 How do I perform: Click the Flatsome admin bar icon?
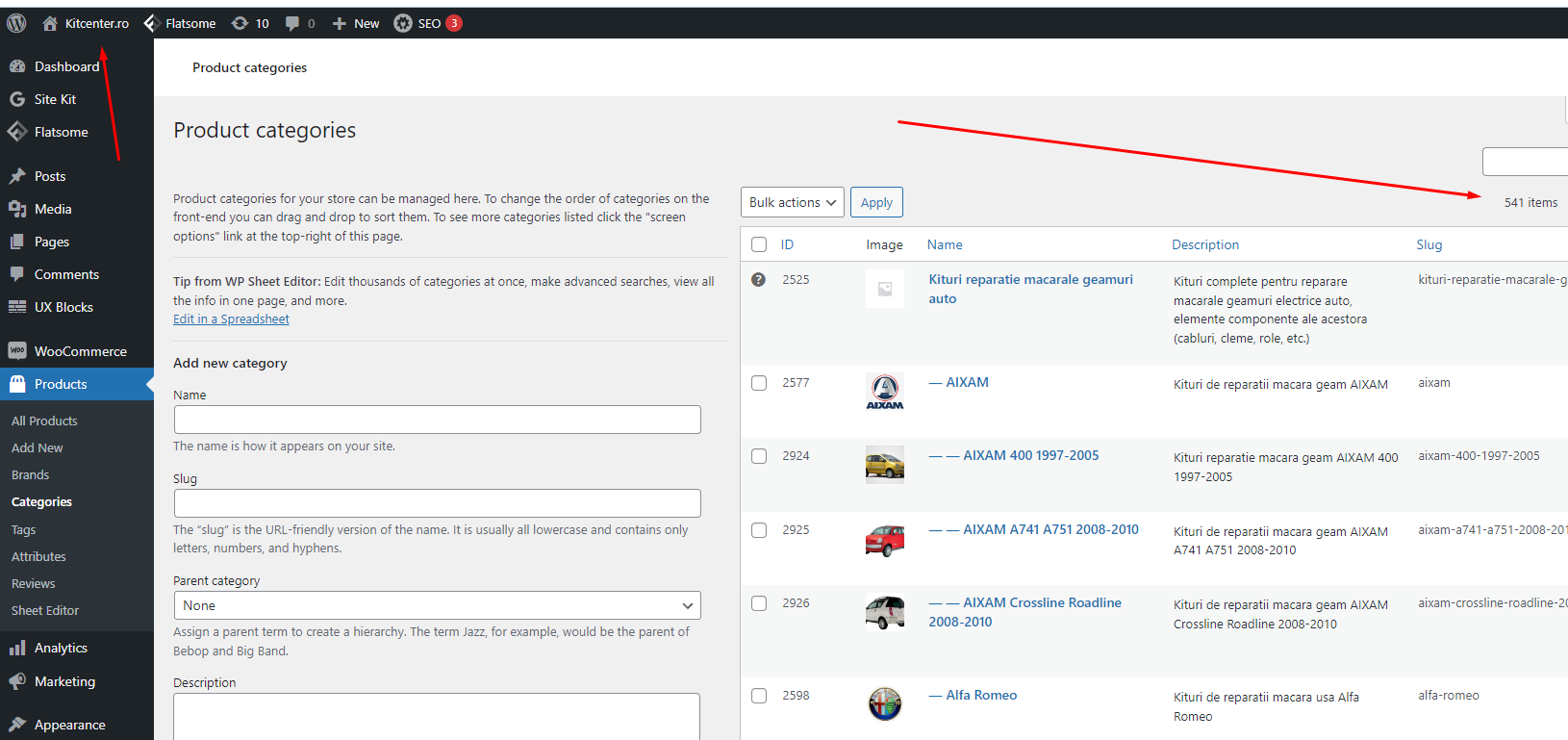click(x=151, y=23)
